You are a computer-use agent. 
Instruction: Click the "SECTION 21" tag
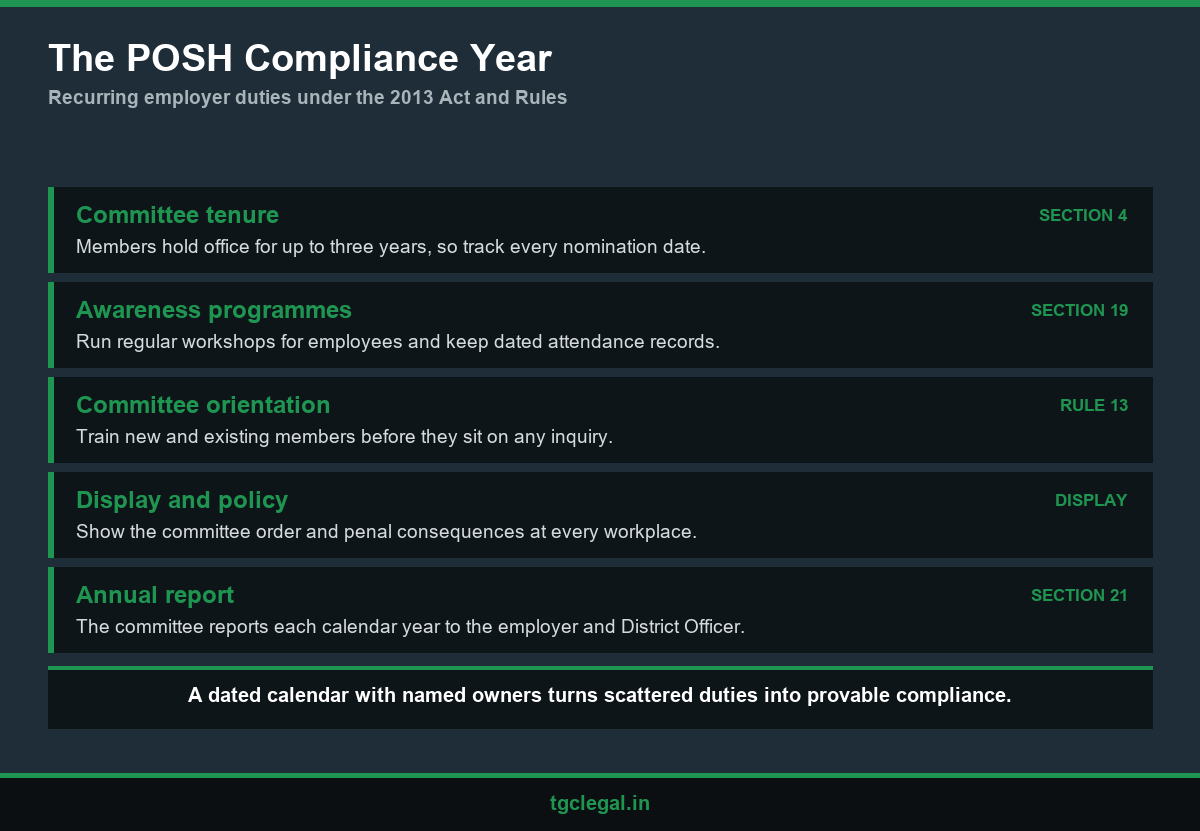1079,595
